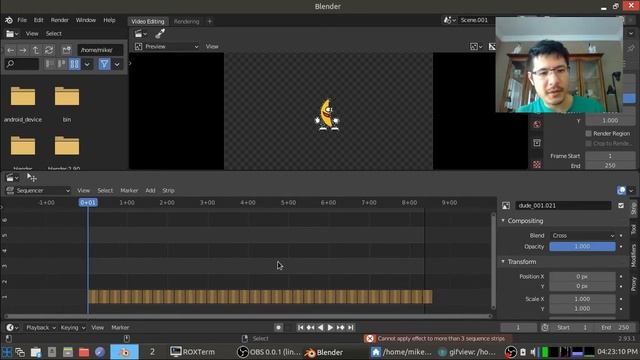Open sequencer editor type icon

12,178
